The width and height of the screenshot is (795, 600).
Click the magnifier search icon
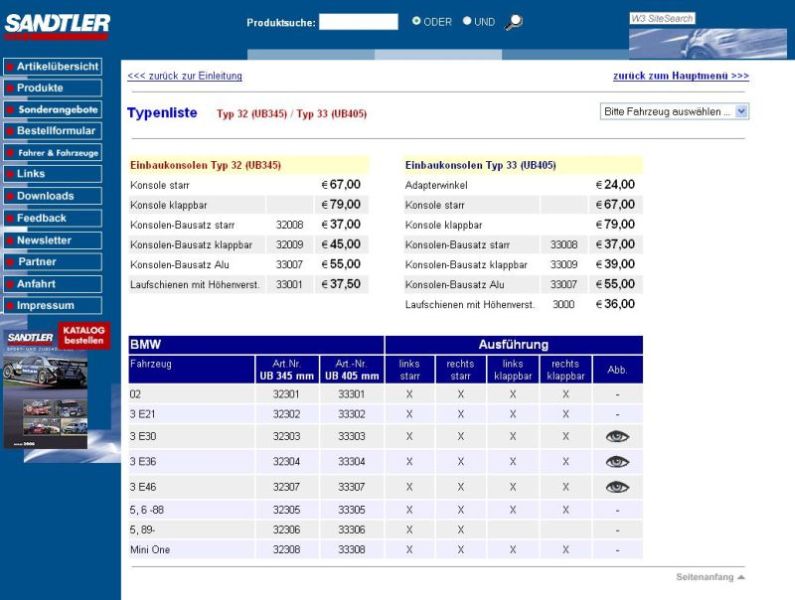click(514, 22)
